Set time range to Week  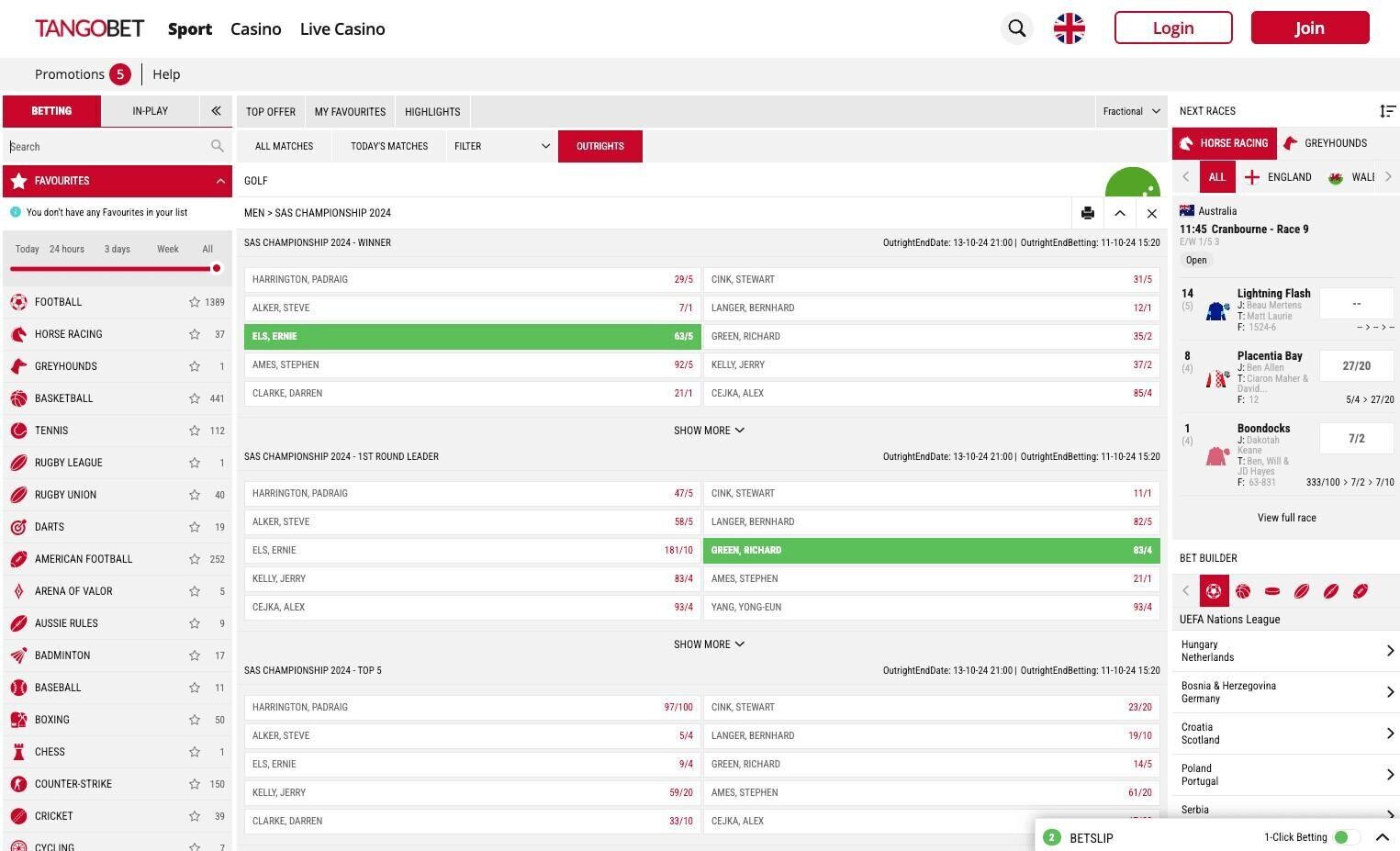tap(167, 249)
